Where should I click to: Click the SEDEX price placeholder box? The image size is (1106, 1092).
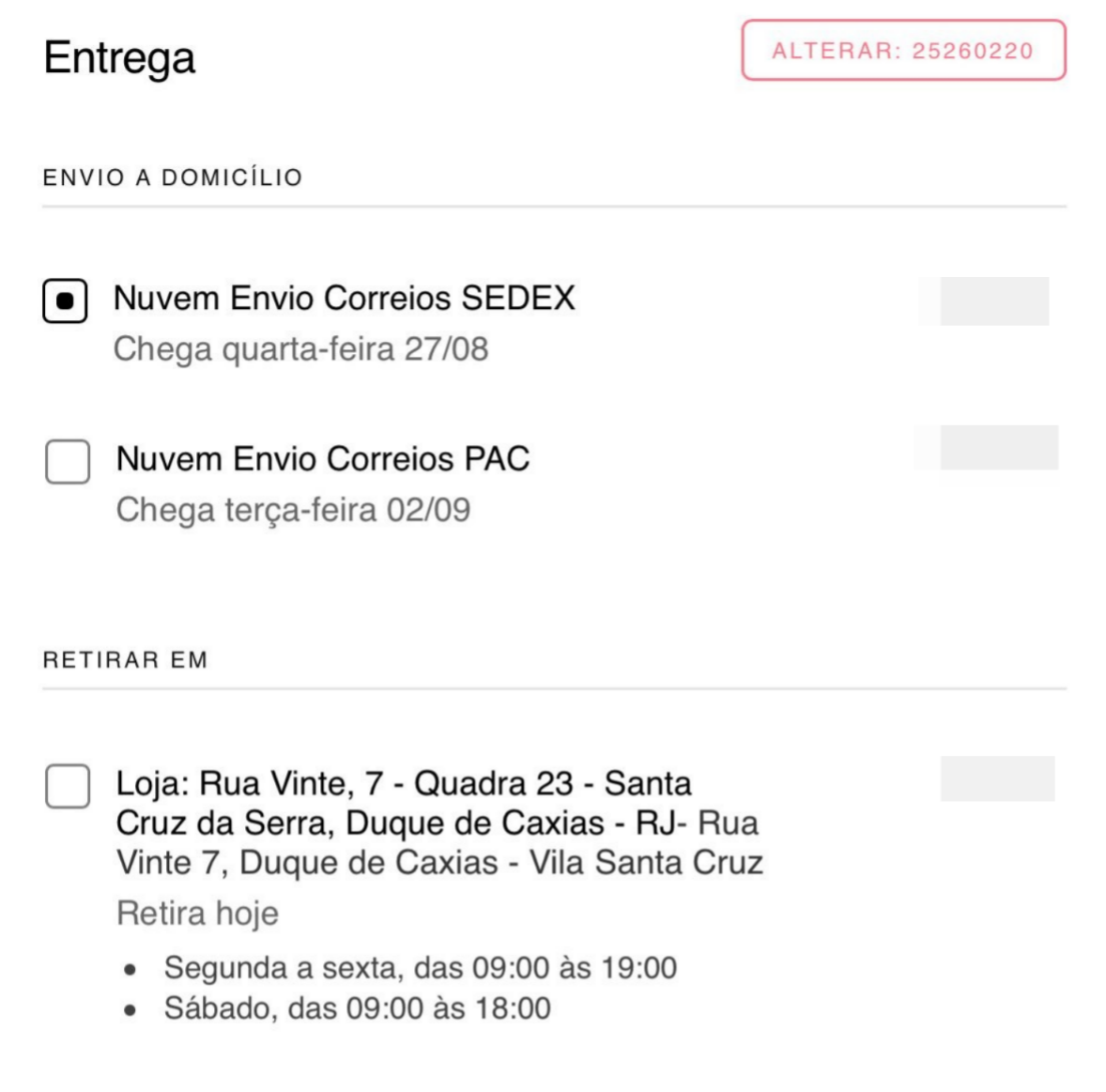click(994, 301)
